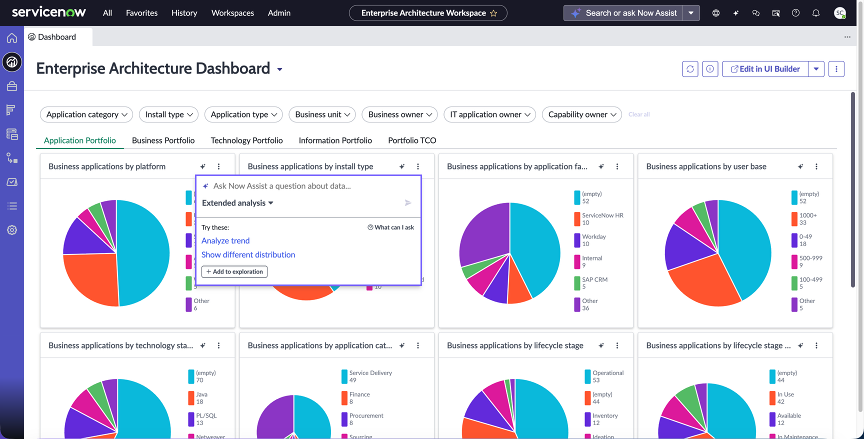Click Clear all filters link

point(639,115)
